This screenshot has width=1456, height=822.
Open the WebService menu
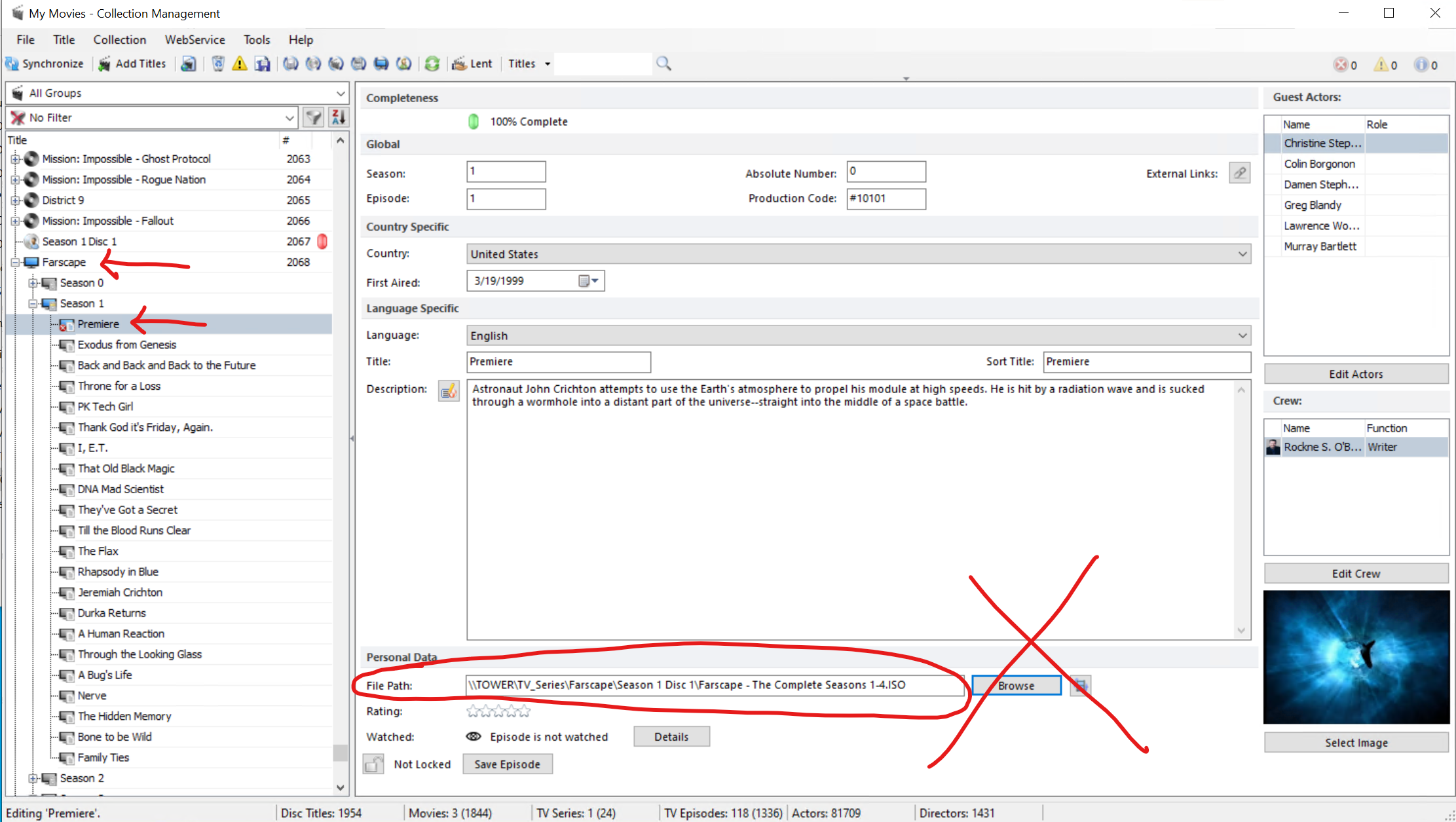coord(195,39)
